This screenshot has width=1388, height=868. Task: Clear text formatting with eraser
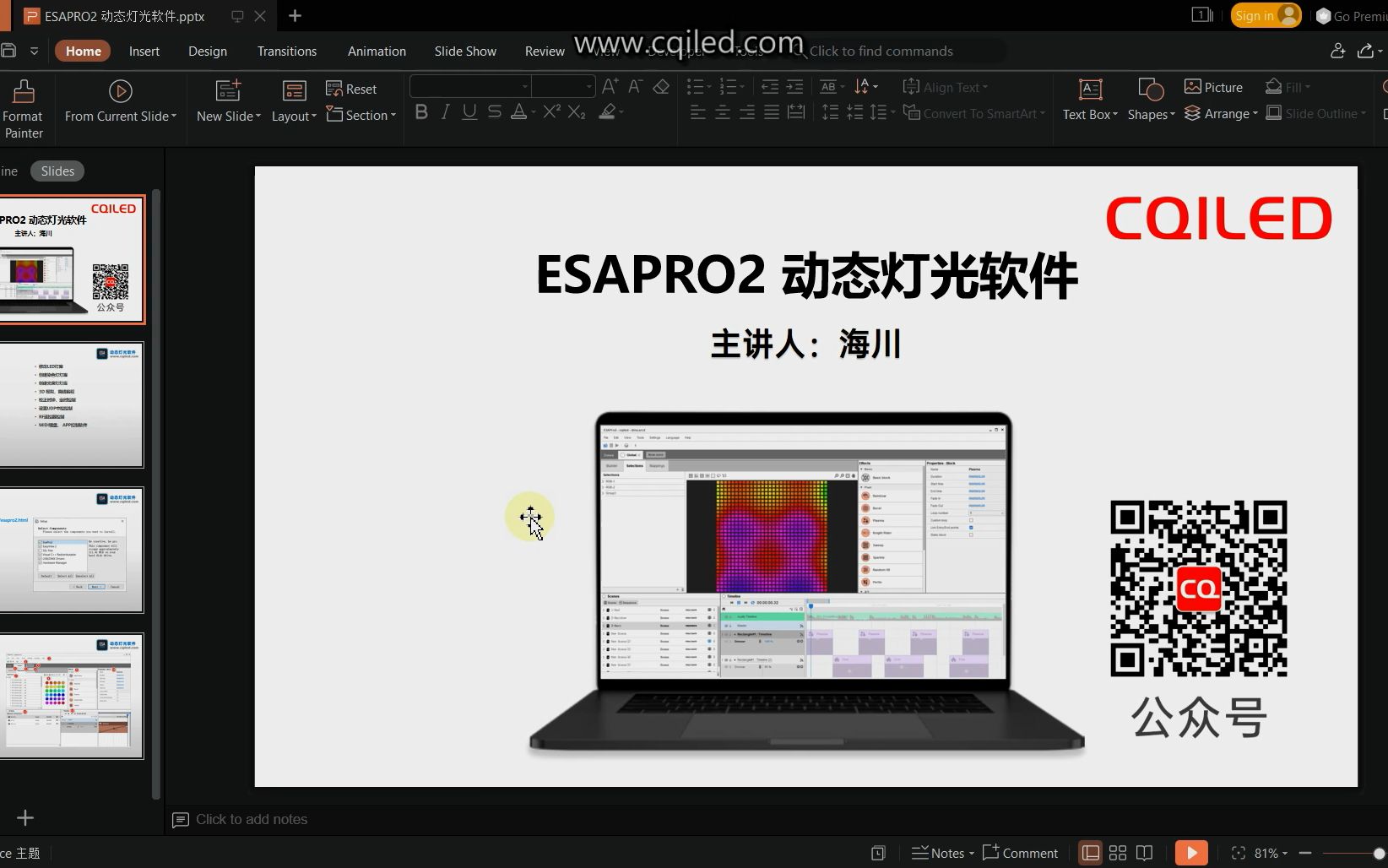(x=661, y=86)
